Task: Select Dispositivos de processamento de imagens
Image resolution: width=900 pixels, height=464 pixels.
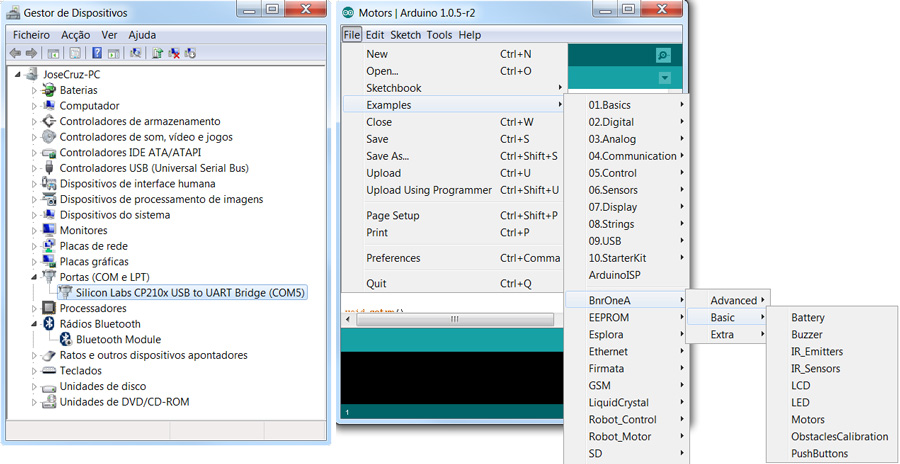Action: (161, 199)
